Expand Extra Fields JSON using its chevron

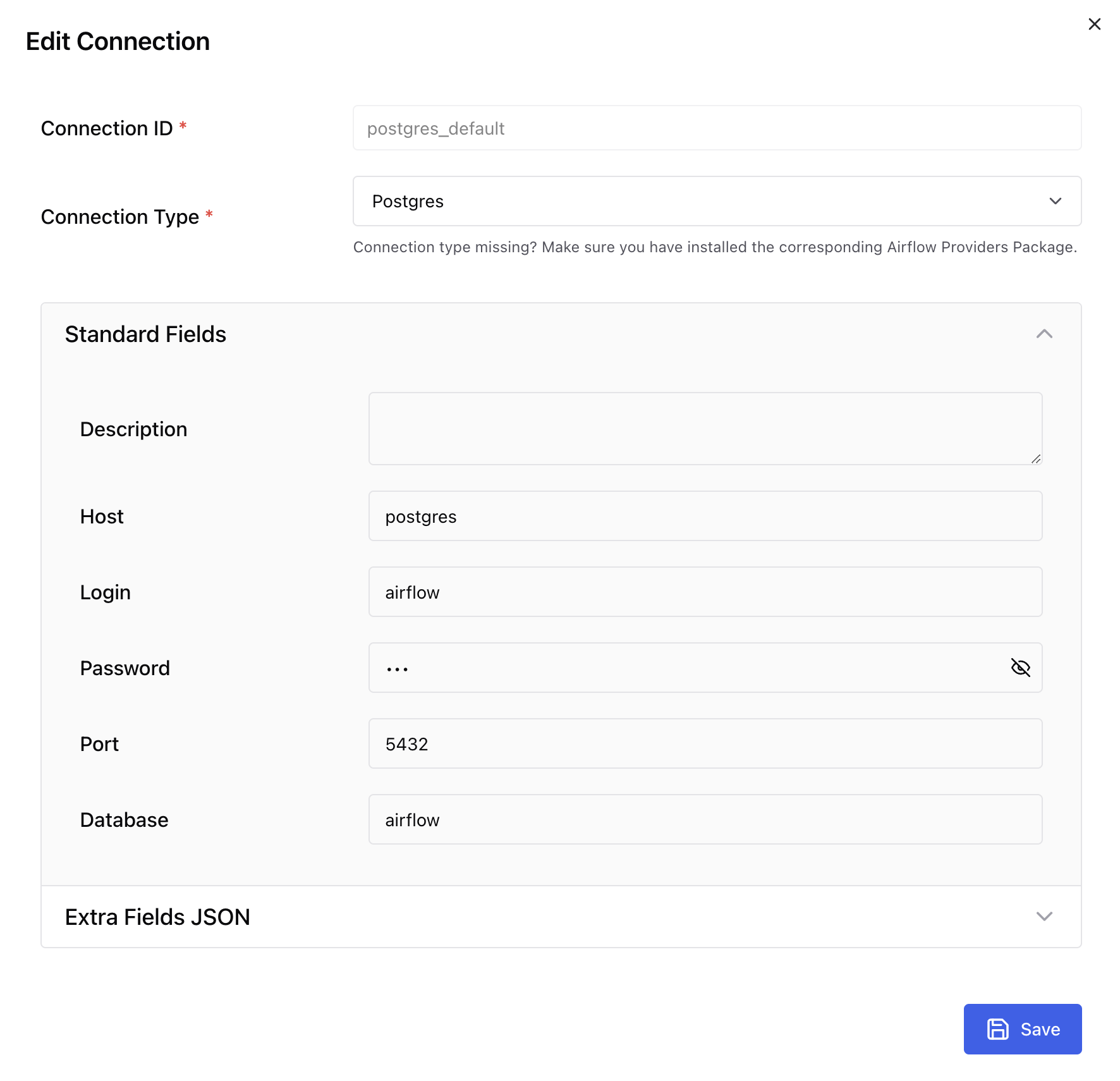(x=1044, y=917)
